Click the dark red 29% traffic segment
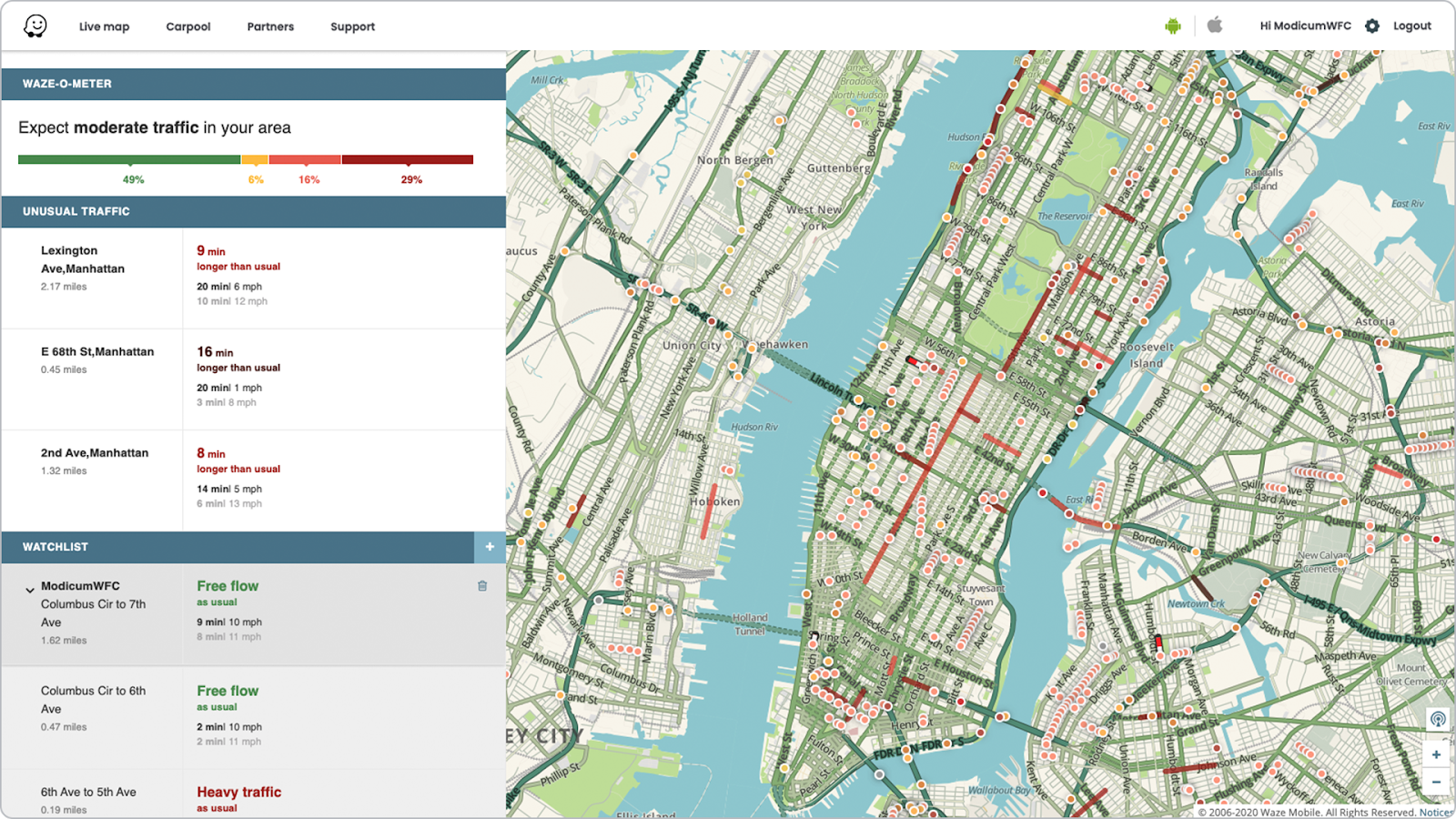 tap(407, 159)
